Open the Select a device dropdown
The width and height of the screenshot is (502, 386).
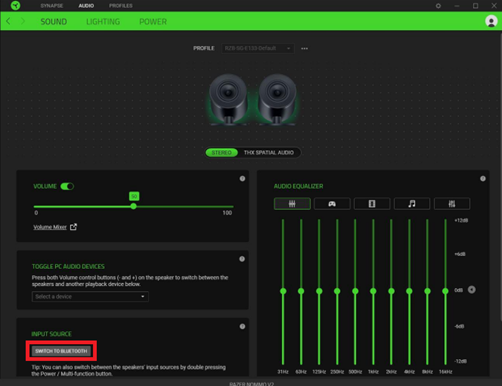click(x=90, y=296)
